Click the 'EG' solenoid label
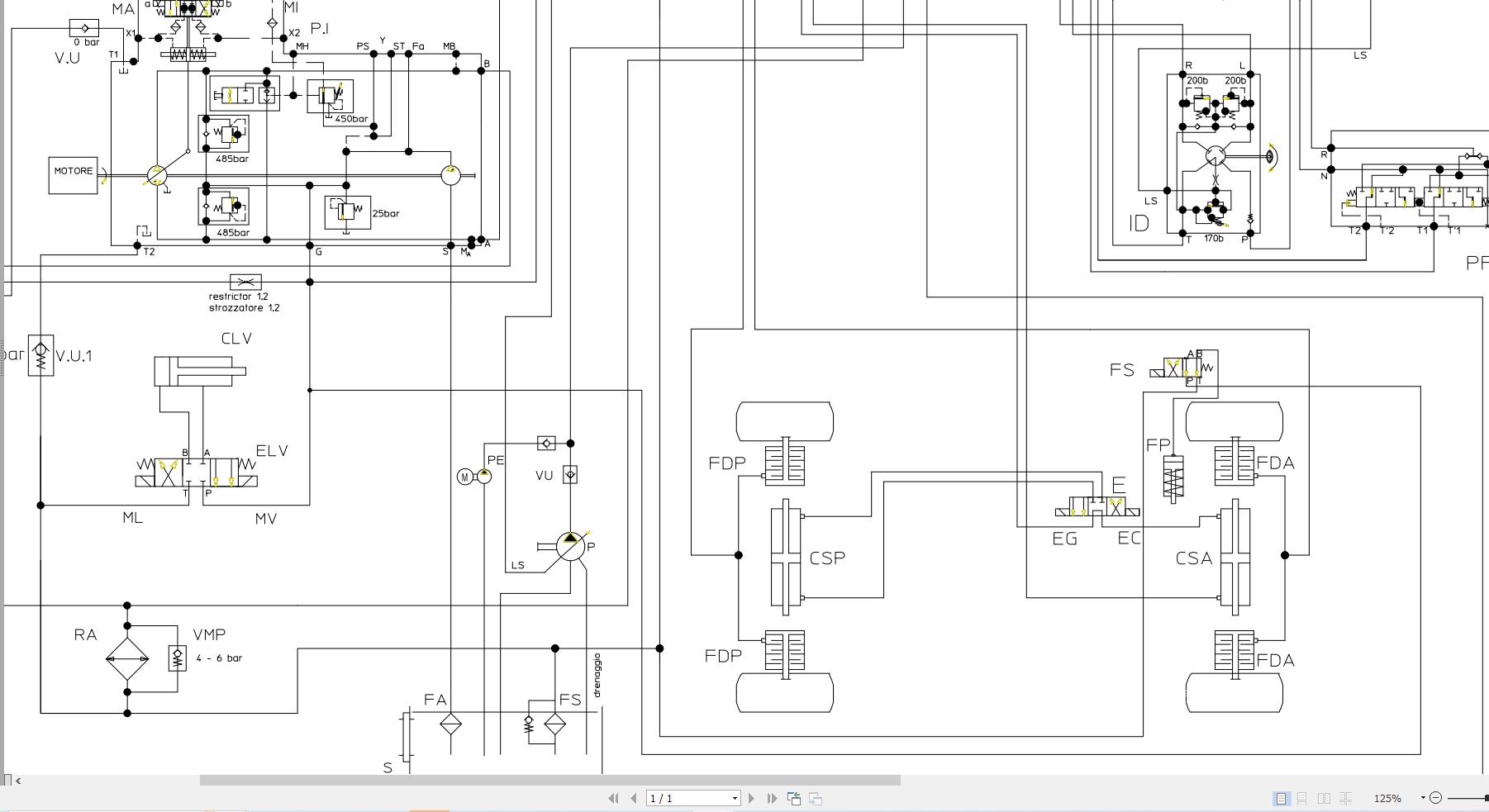Image resolution: width=1489 pixels, height=812 pixels. (x=1064, y=539)
